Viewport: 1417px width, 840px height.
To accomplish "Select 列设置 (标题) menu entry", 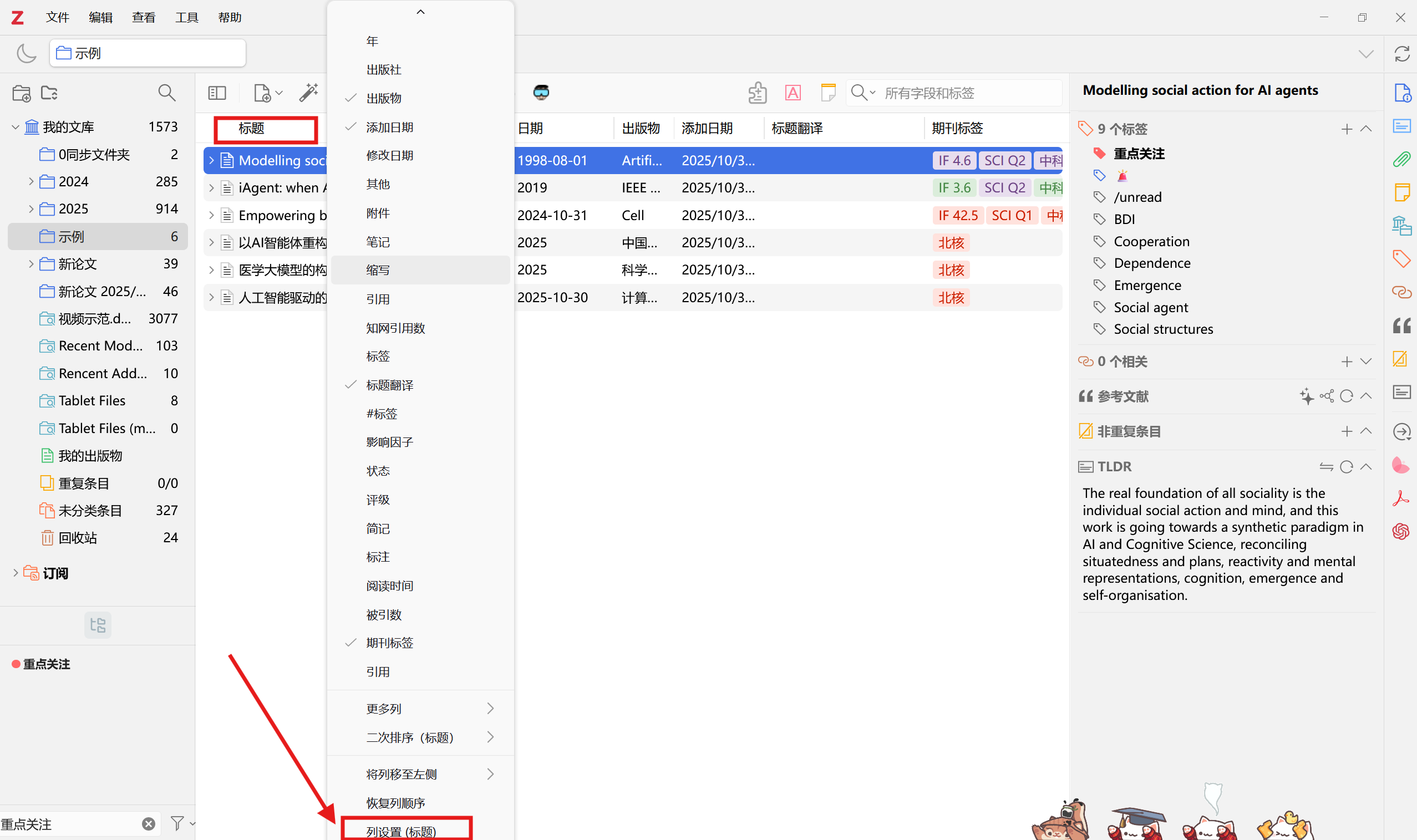I will [x=401, y=831].
